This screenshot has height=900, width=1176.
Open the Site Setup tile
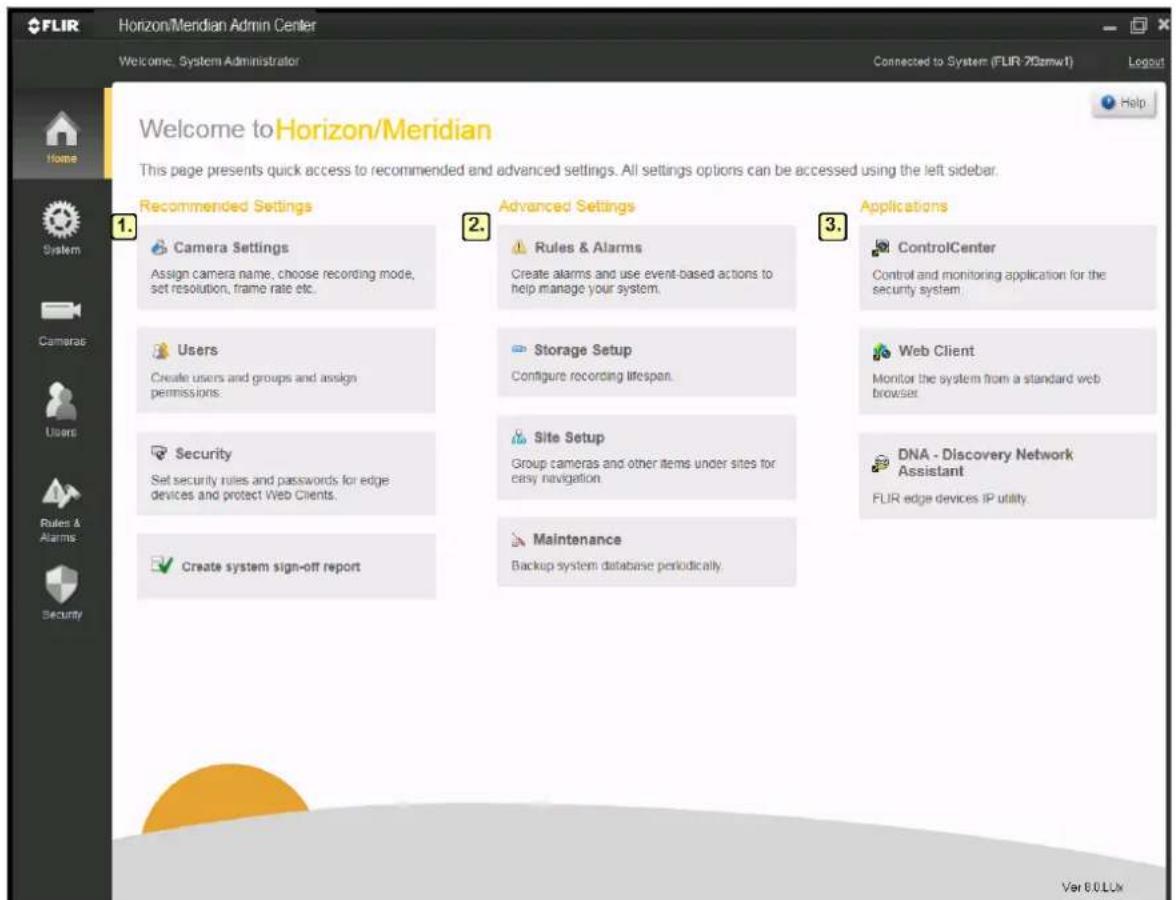coord(646,458)
